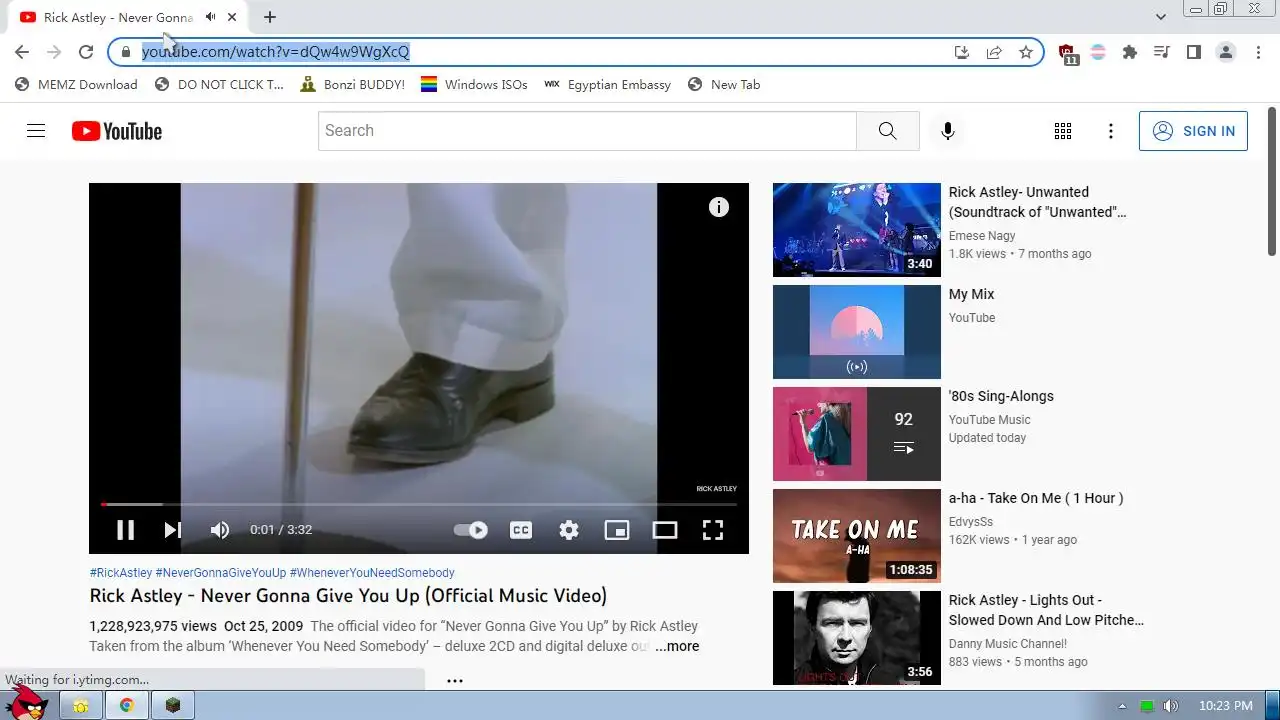The image size is (1280, 720).
Task: Open Windows ISOs bookmark
Action: [x=474, y=85]
